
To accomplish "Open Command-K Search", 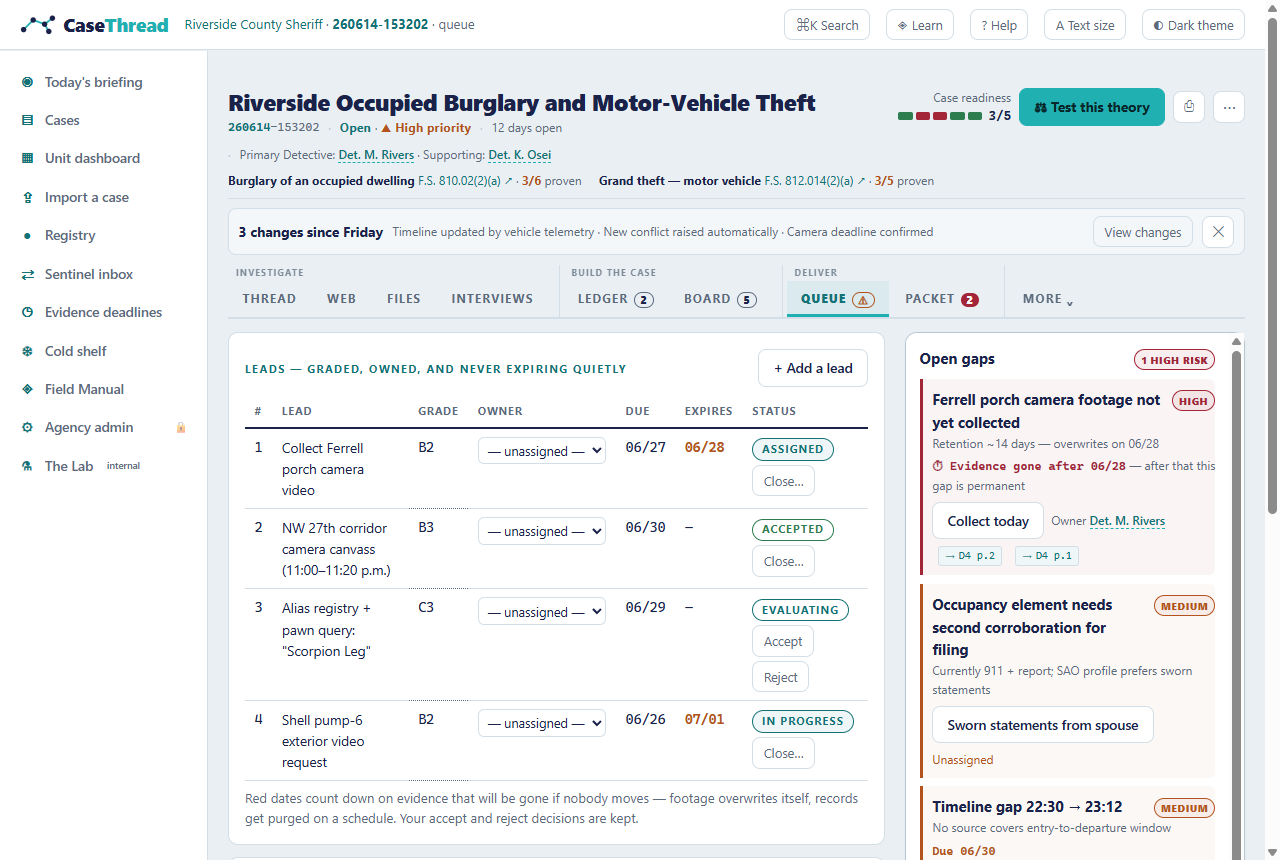I will click(827, 25).
